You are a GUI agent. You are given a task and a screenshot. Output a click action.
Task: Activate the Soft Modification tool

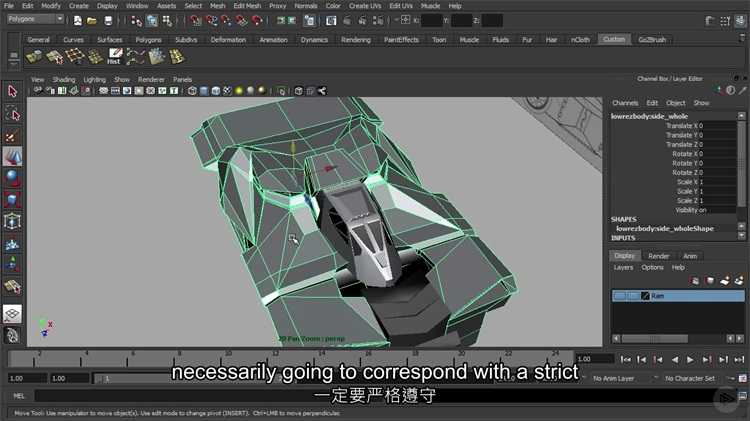[x=12, y=244]
